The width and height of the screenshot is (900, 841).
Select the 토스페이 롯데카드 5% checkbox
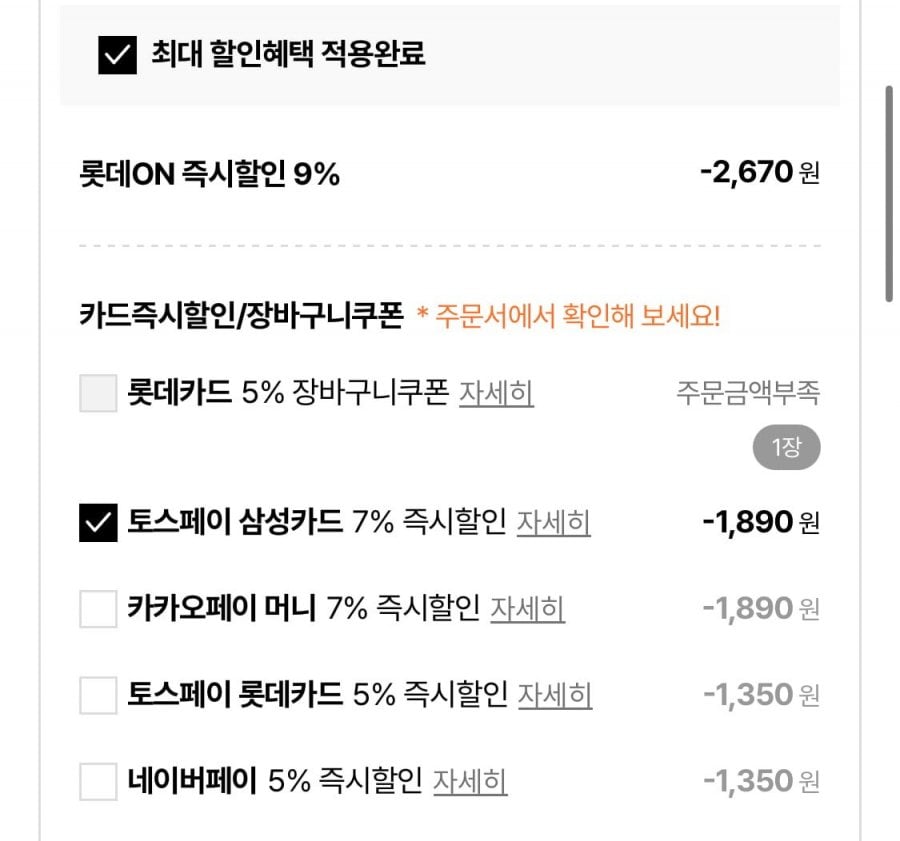pos(98,694)
